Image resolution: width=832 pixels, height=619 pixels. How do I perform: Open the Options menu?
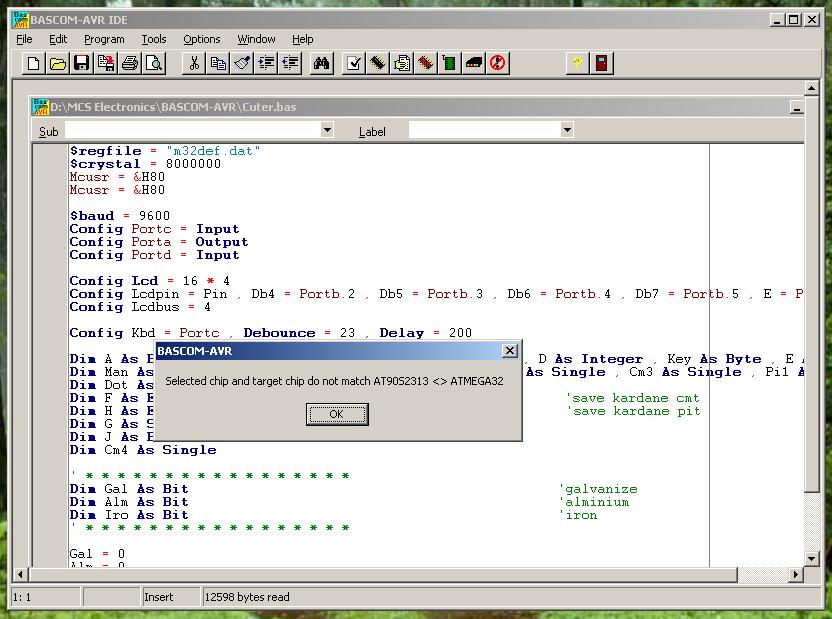[202, 39]
